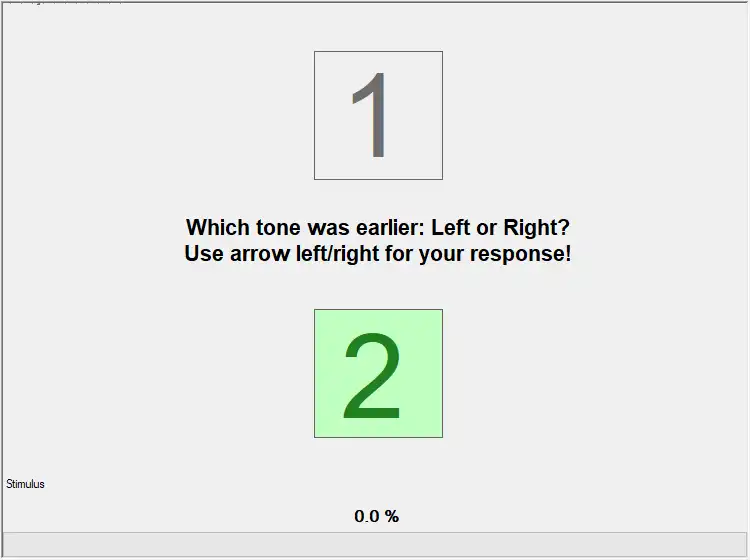Click the "Stimulus" label
This screenshot has width=750, height=560.
(25, 484)
